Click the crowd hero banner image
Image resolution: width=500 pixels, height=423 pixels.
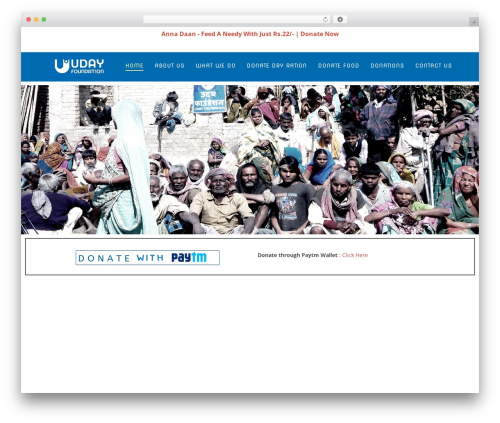(x=250, y=159)
